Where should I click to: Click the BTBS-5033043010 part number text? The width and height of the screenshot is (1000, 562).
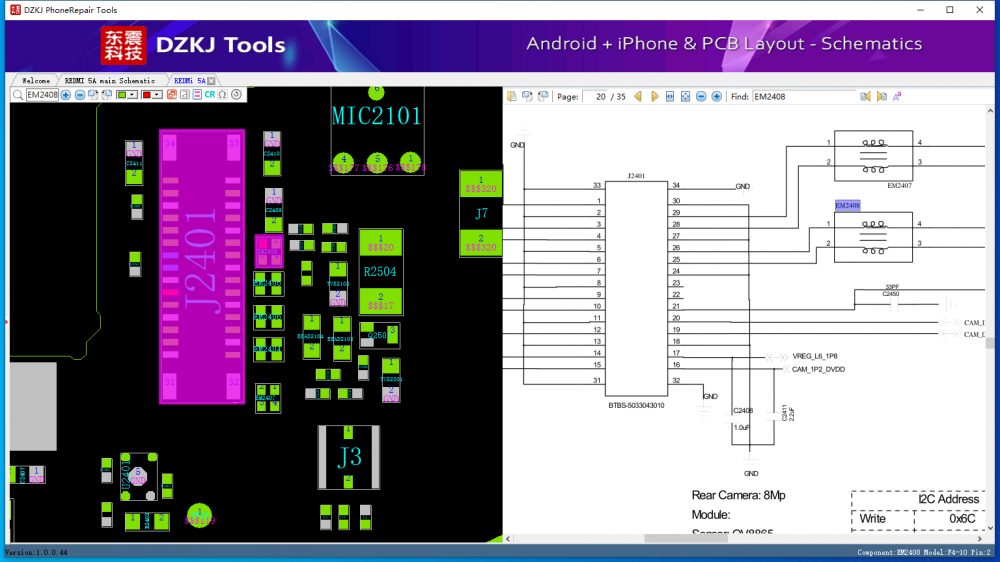(636, 405)
